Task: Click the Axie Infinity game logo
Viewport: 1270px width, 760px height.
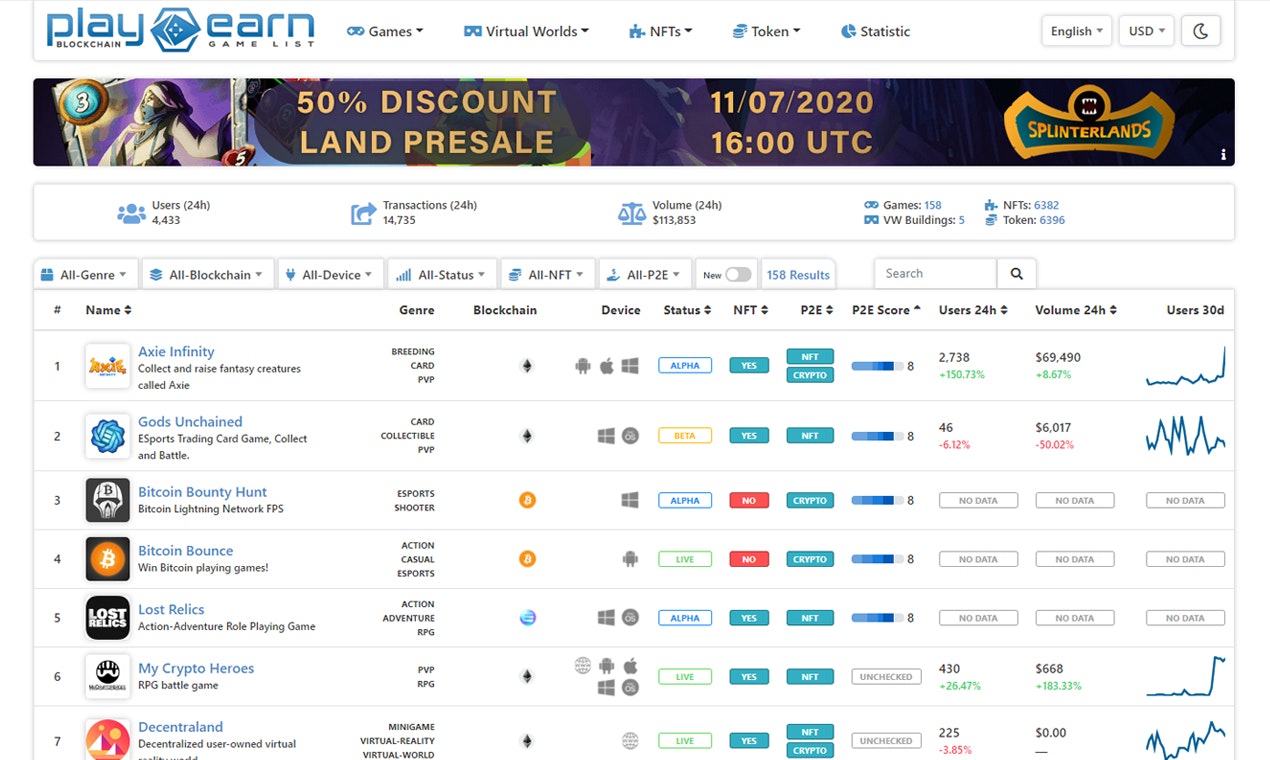Action: tap(107, 366)
